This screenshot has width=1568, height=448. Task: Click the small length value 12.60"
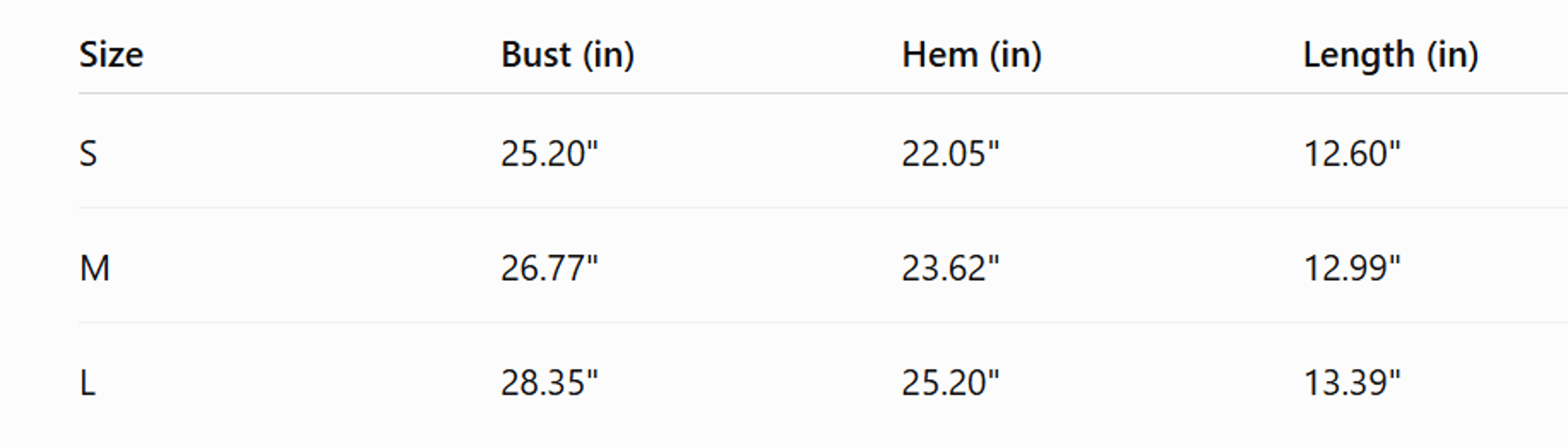tap(1352, 153)
